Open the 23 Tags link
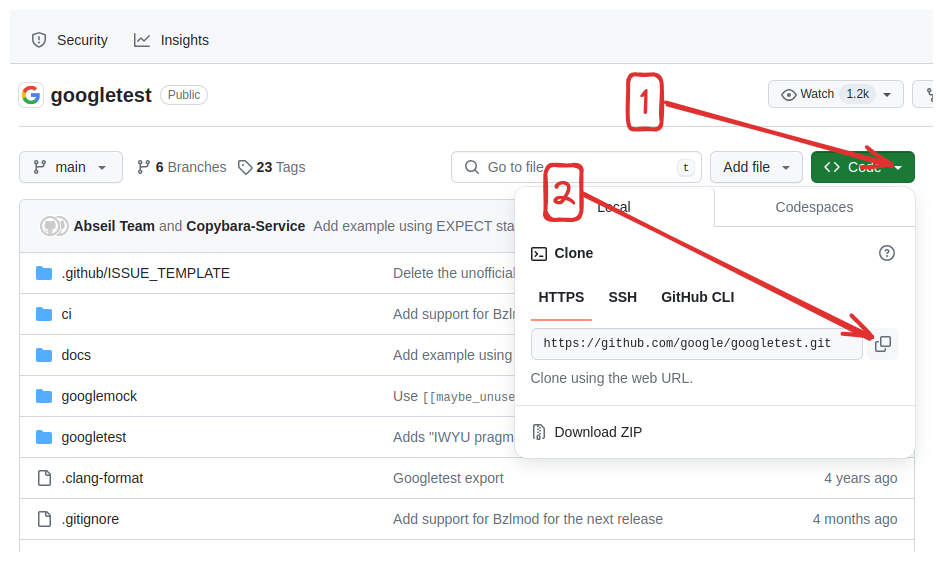The height and width of the screenshot is (562, 943). click(x=271, y=167)
